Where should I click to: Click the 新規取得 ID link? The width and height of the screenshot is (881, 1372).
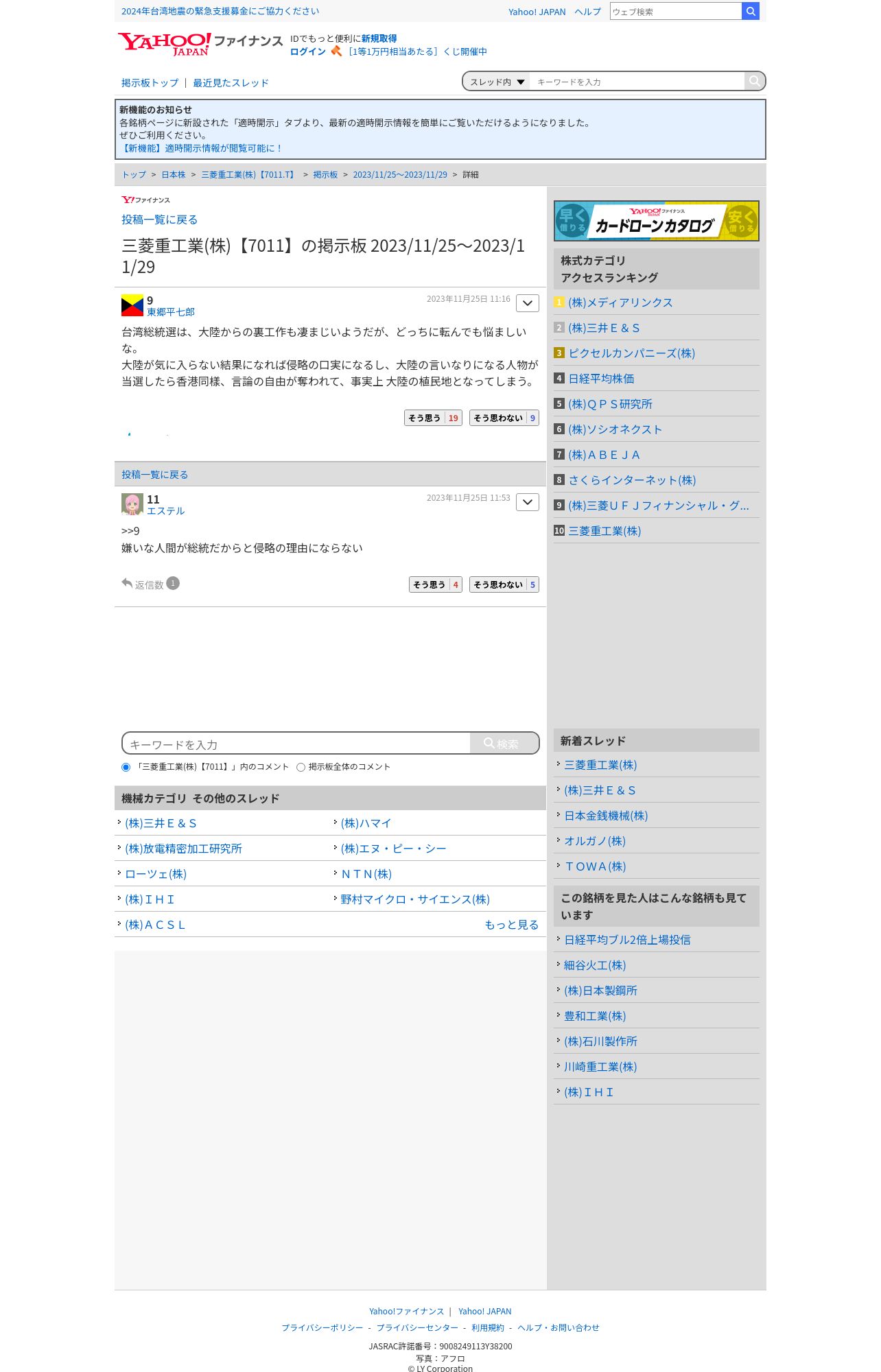point(379,38)
